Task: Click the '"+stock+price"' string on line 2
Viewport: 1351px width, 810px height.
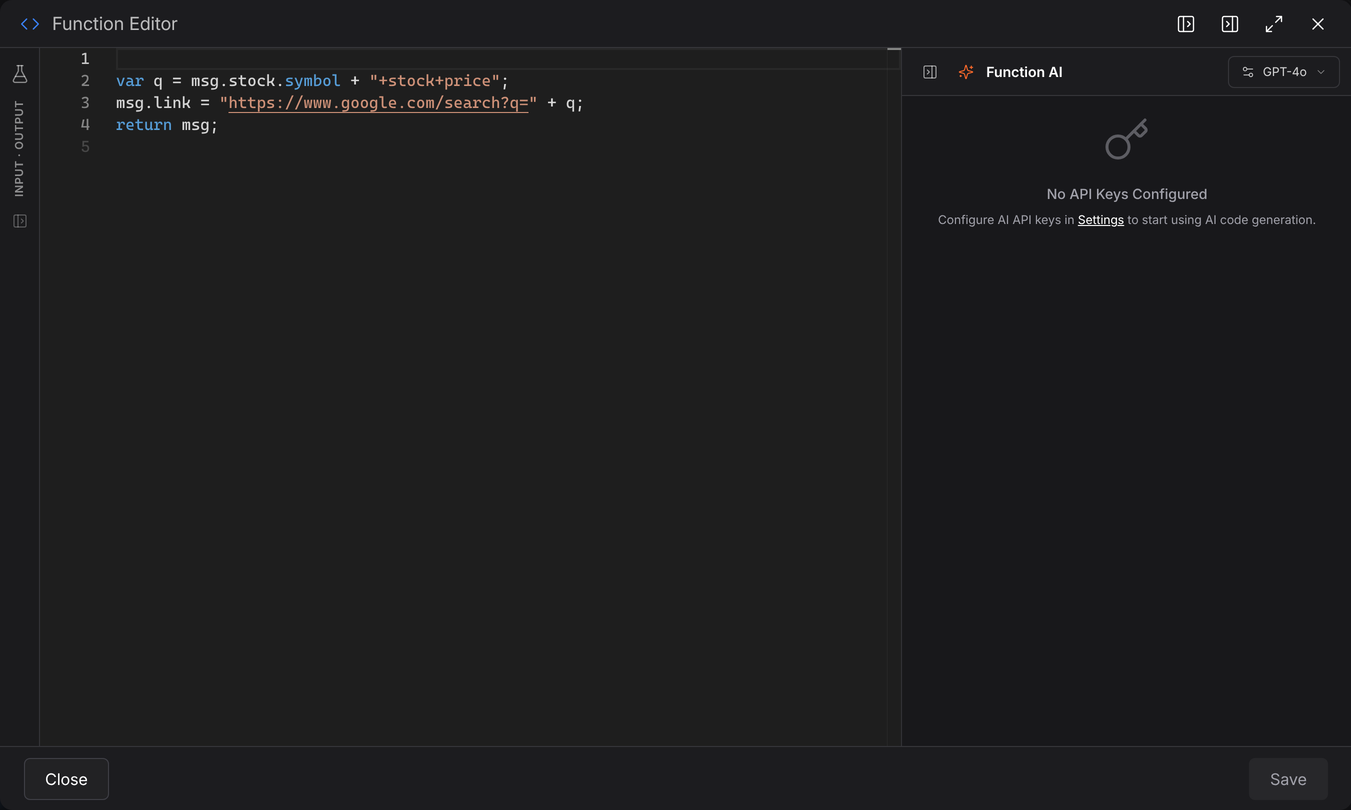Action: click(435, 81)
